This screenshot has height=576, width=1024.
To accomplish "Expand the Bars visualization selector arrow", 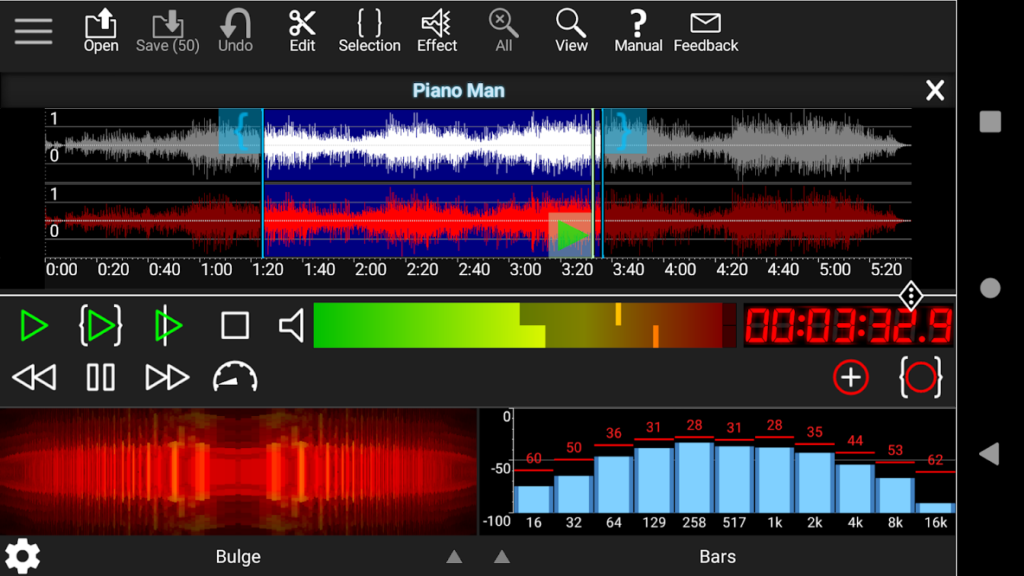I will (502, 557).
